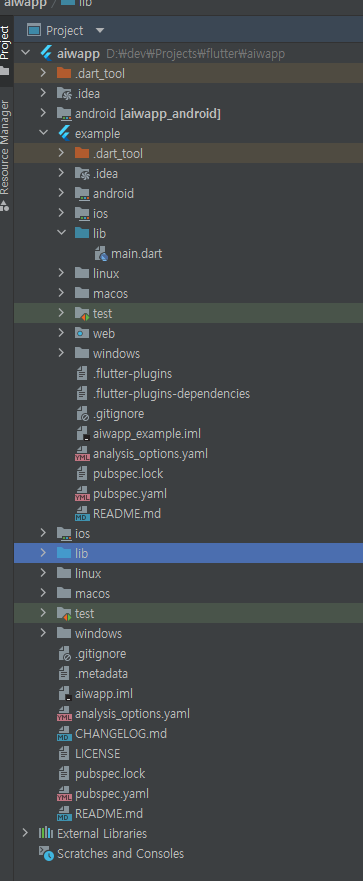This screenshot has width=363, height=881.
Task: Collapse the aiwapp root node
Action: (25, 53)
